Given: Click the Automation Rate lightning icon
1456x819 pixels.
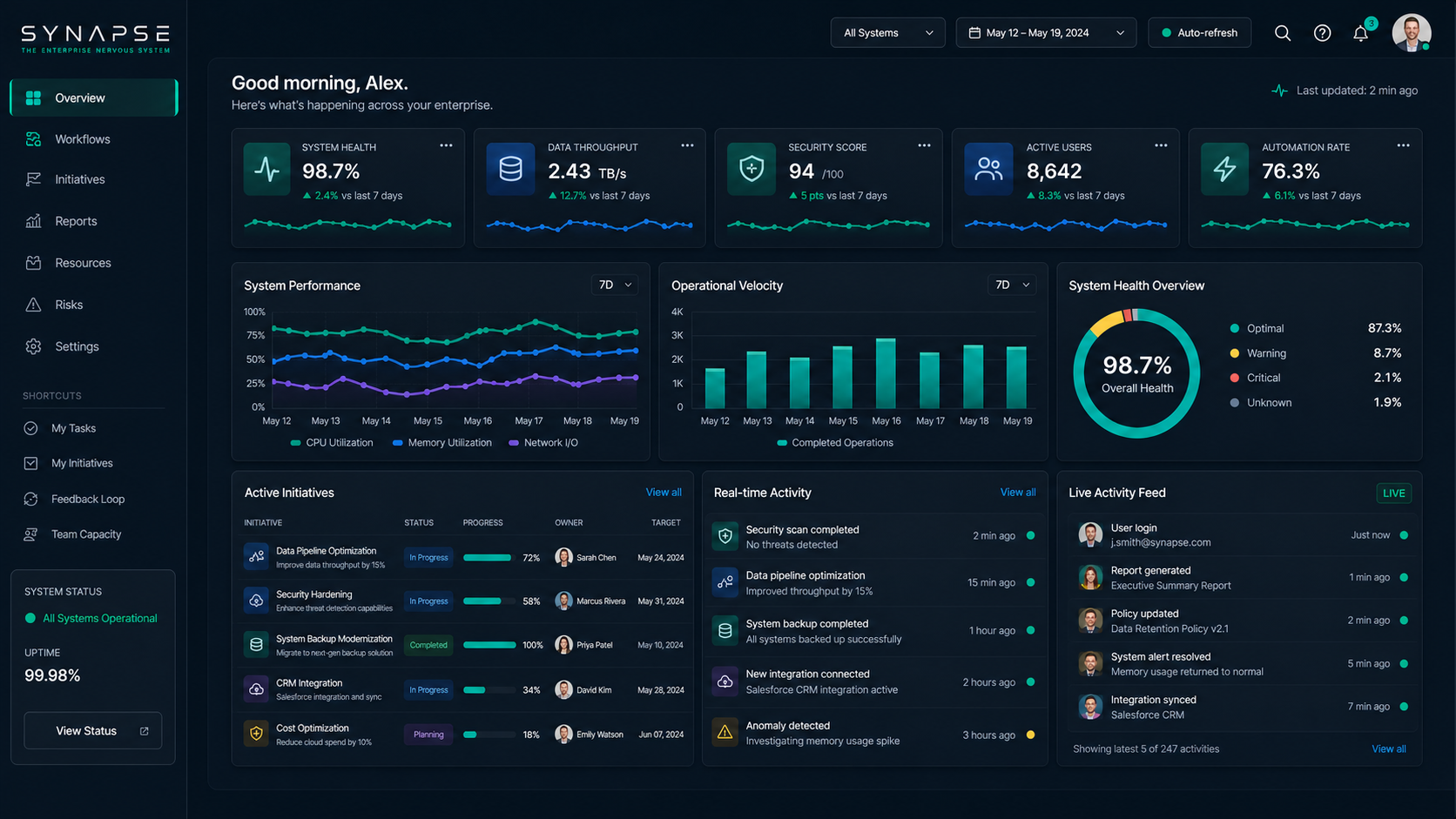Looking at the screenshot, I should pyautogui.click(x=1224, y=169).
